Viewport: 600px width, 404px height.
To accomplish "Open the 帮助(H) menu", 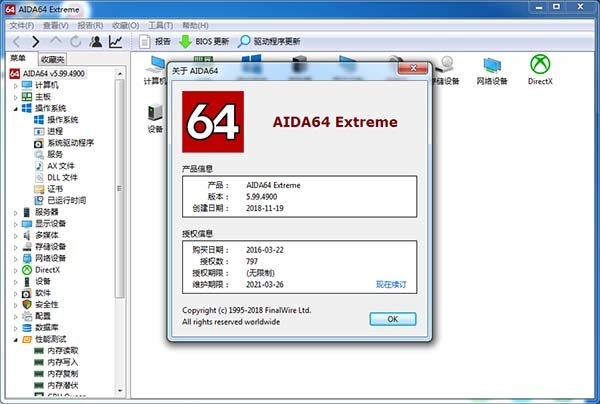I will click(195, 26).
